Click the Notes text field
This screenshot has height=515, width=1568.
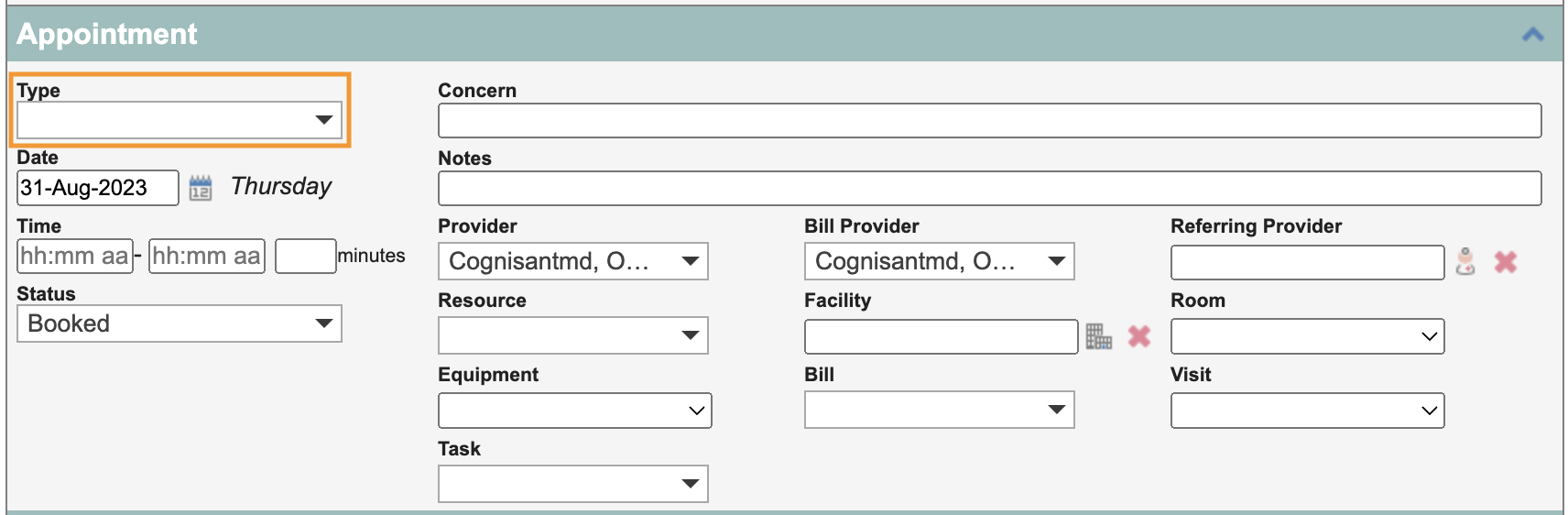pos(990,188)
